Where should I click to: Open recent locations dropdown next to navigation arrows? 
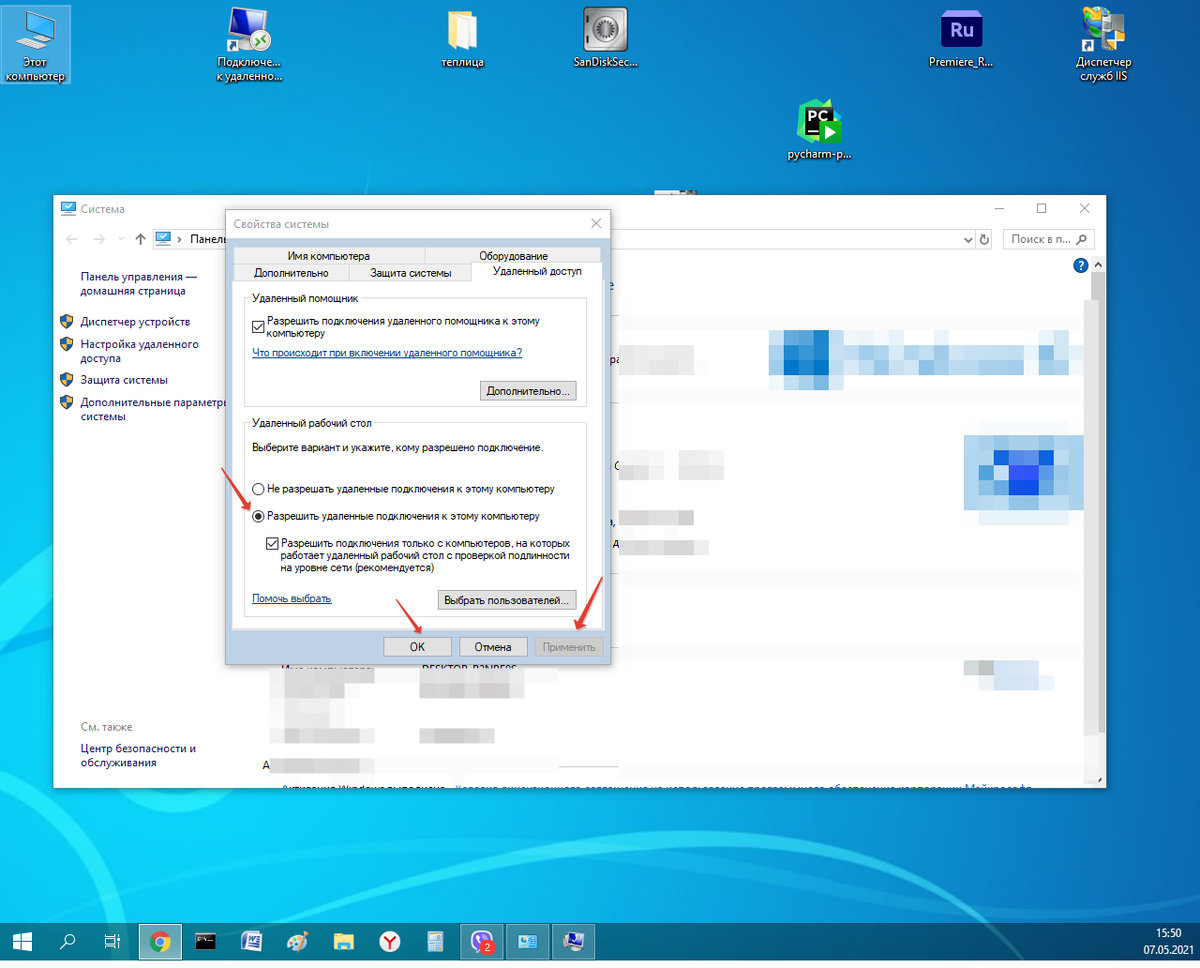coord(121,239)
